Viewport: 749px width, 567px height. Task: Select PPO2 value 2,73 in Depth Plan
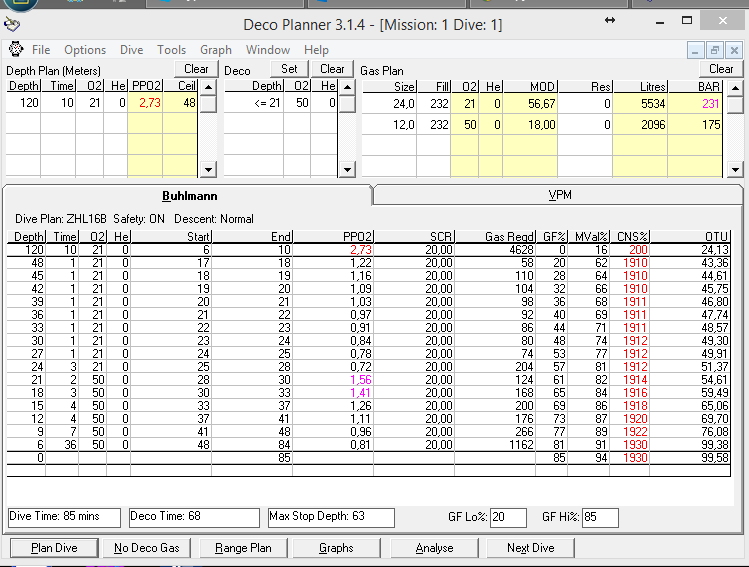click(x=145, y=103)
